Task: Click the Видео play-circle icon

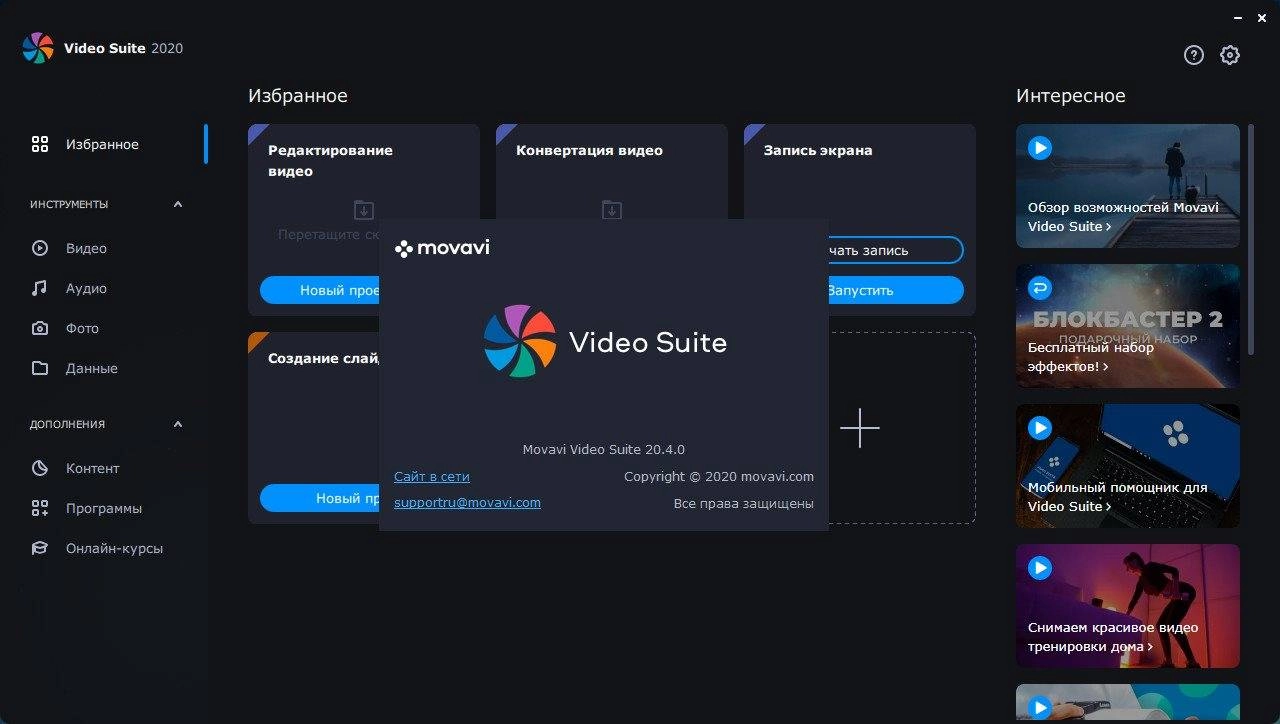Action: point(40,248)
